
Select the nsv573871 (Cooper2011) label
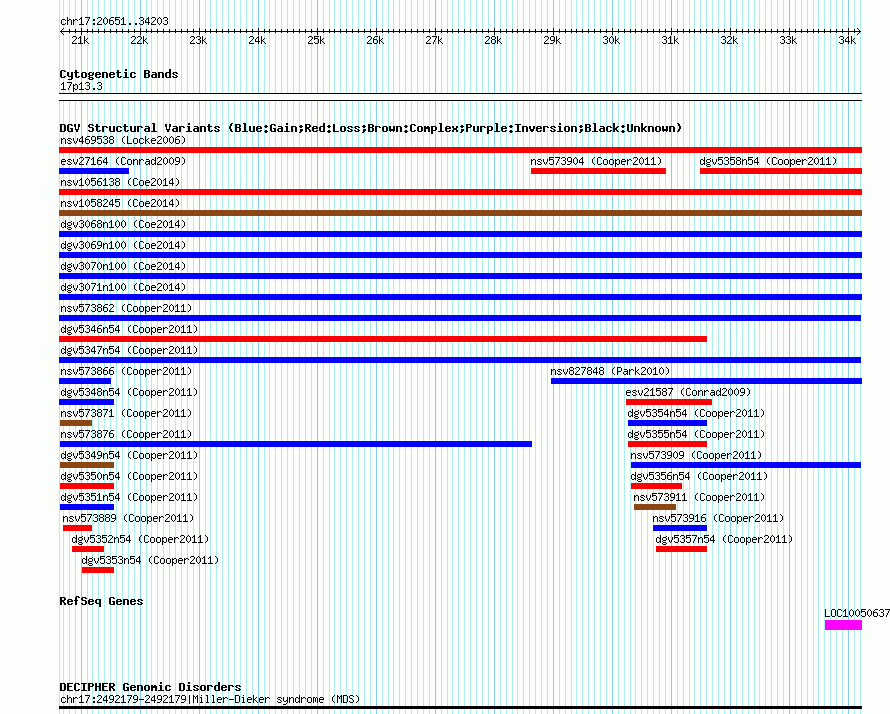[x=126, y=413]
